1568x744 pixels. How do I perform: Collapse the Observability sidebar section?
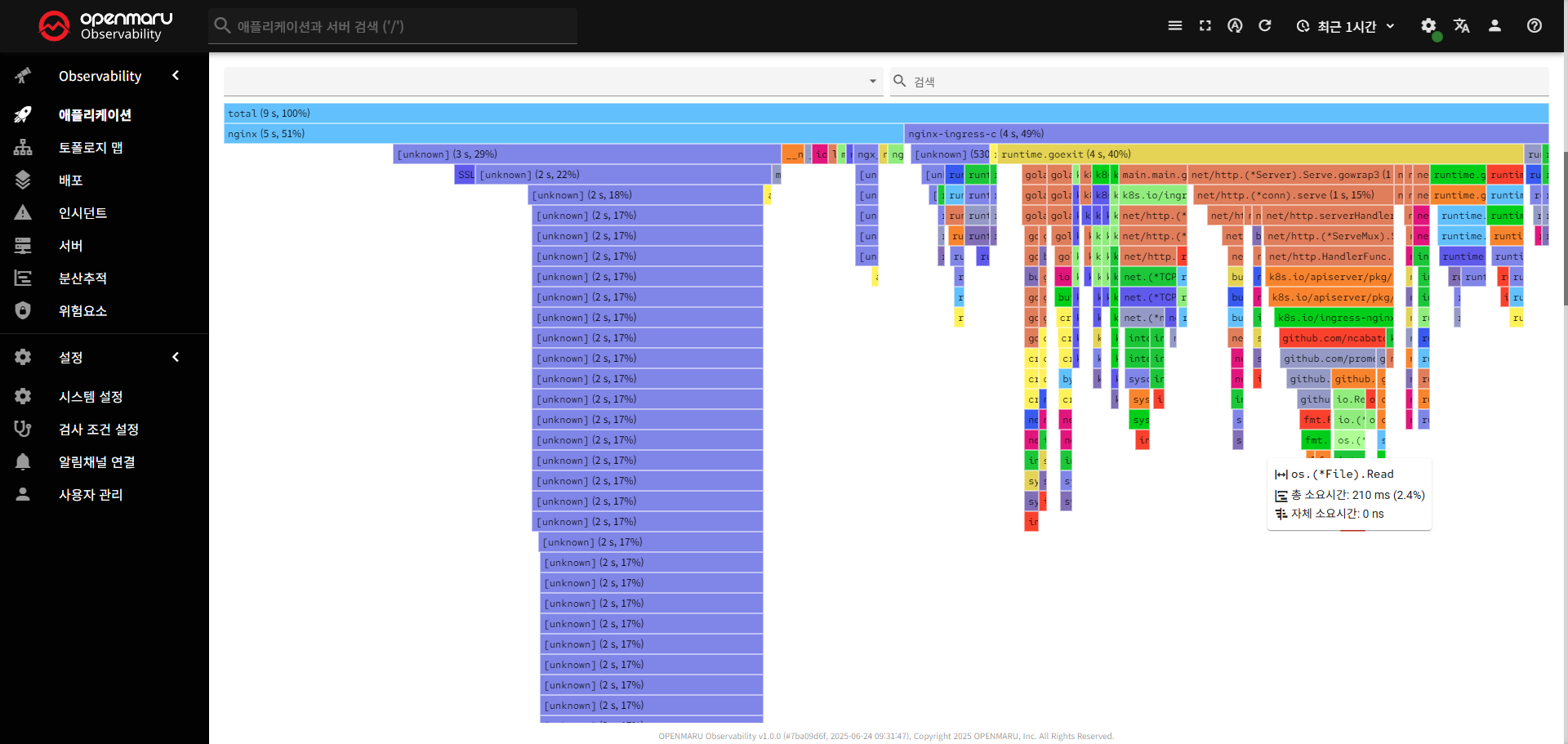tap(176, 76)
